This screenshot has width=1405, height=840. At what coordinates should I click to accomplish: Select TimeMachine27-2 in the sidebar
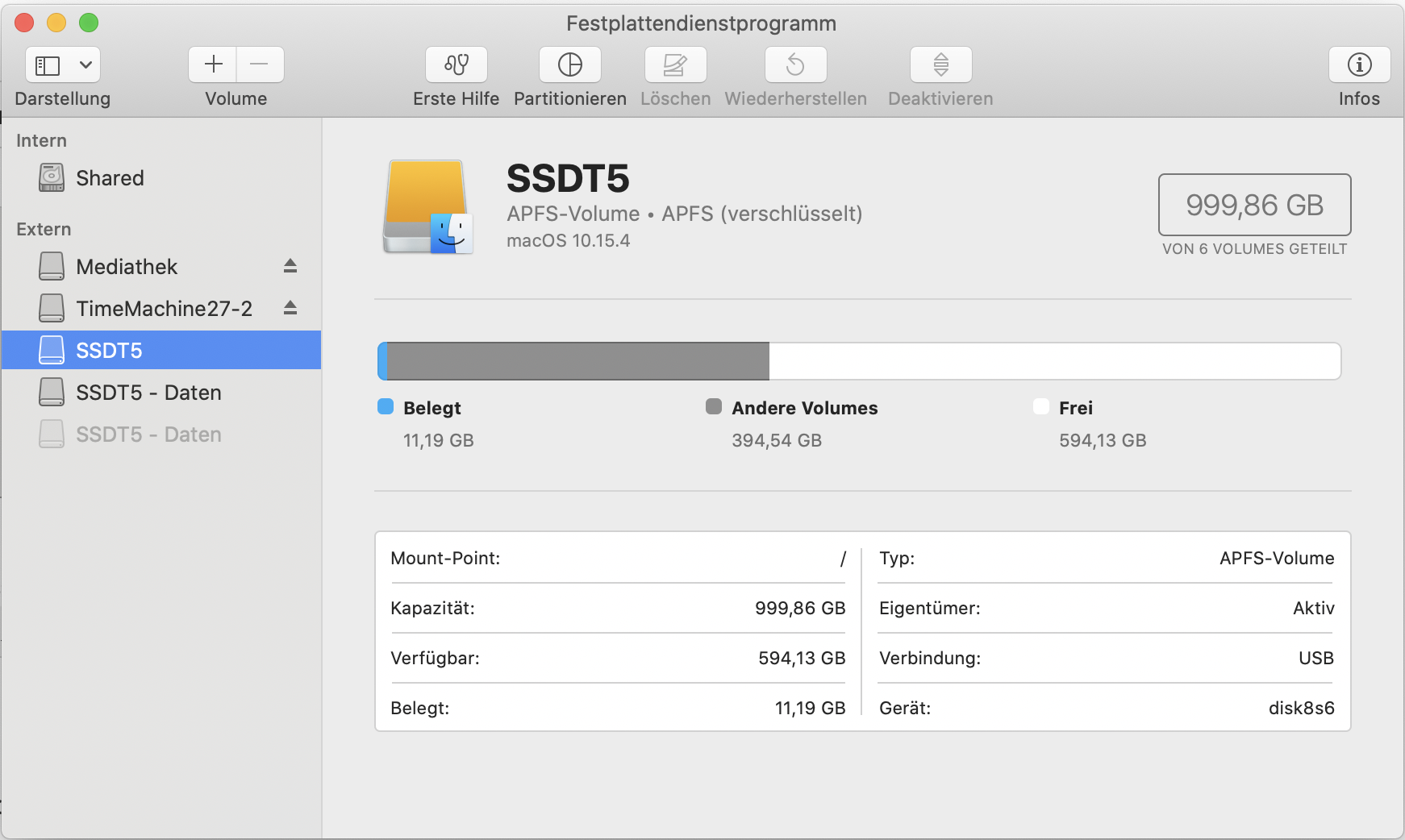[x=164, y=309]
